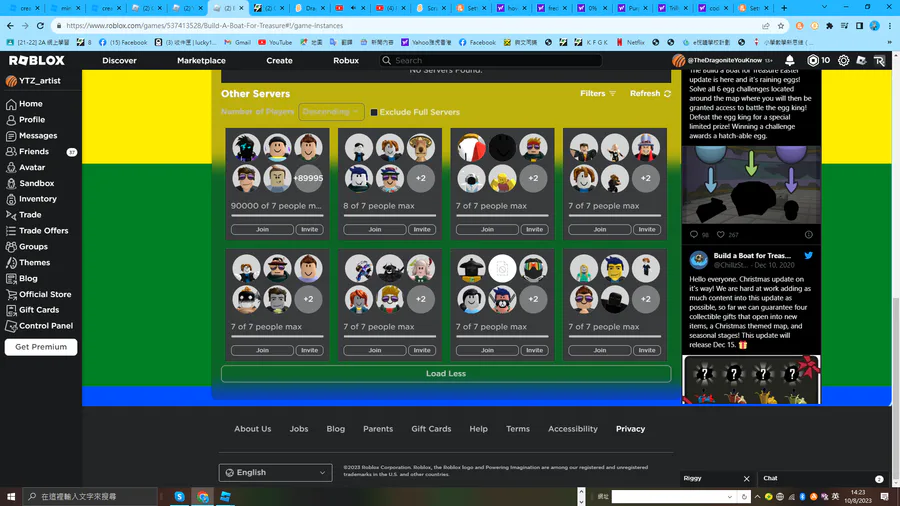The height and width of the screenshot is (506, 900).
Task: Like the Easter update tweet heart
Action: pyautogui.click(x=720, y=235)
